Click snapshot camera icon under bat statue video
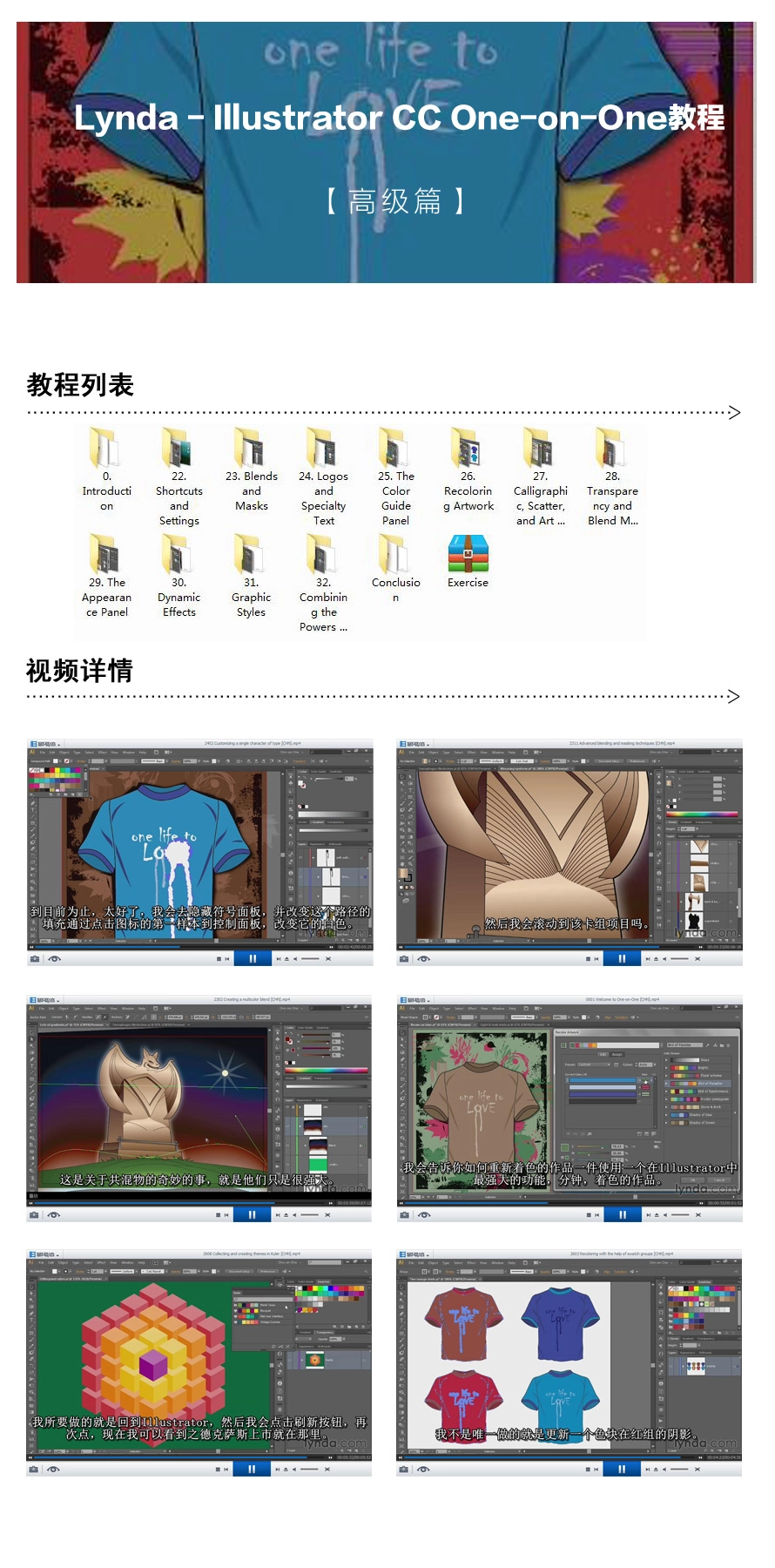The height and width of the screenshot is (1568, 775). point(35,1214)
